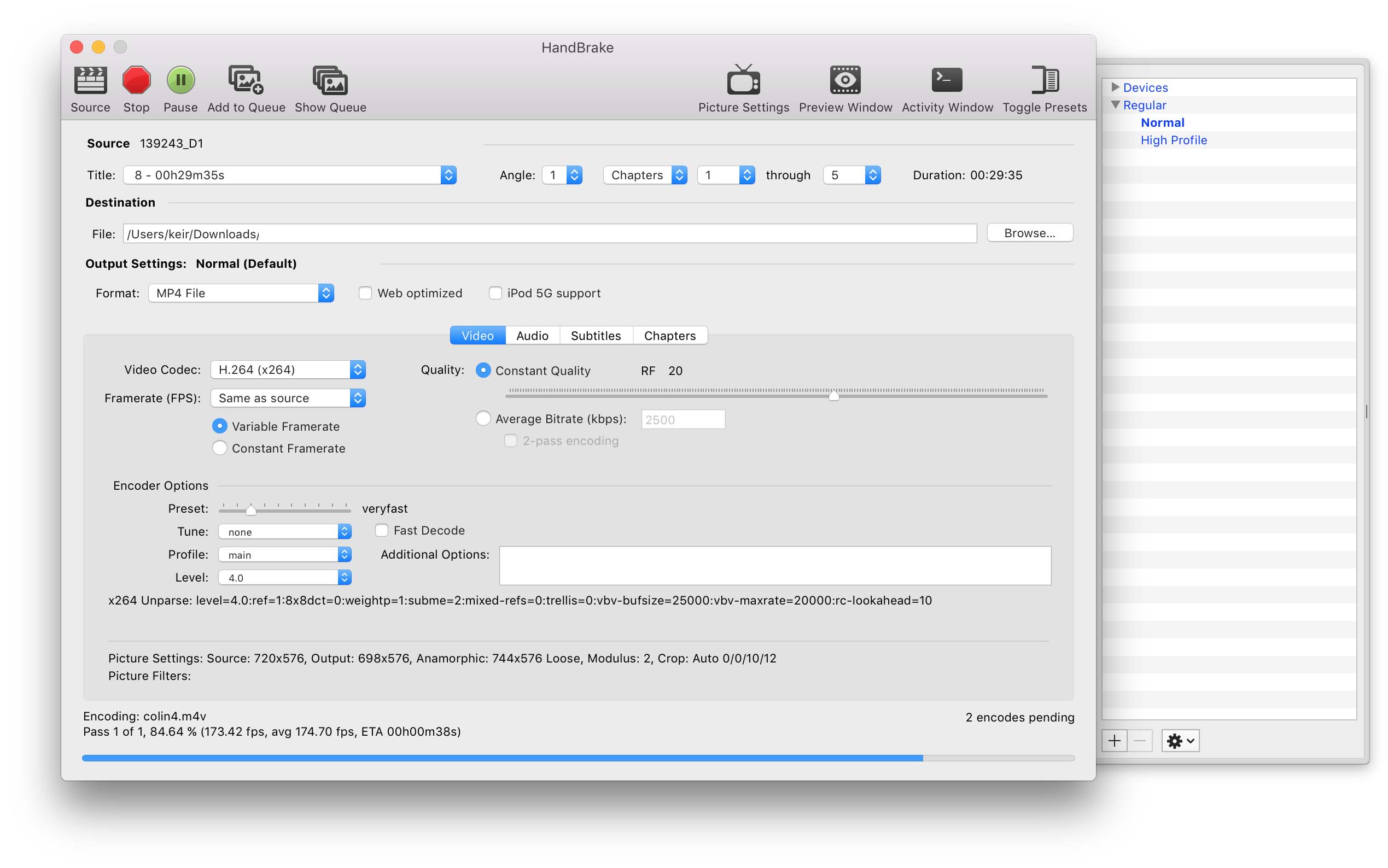Click the Add to Queue icon

pos(246,80)
